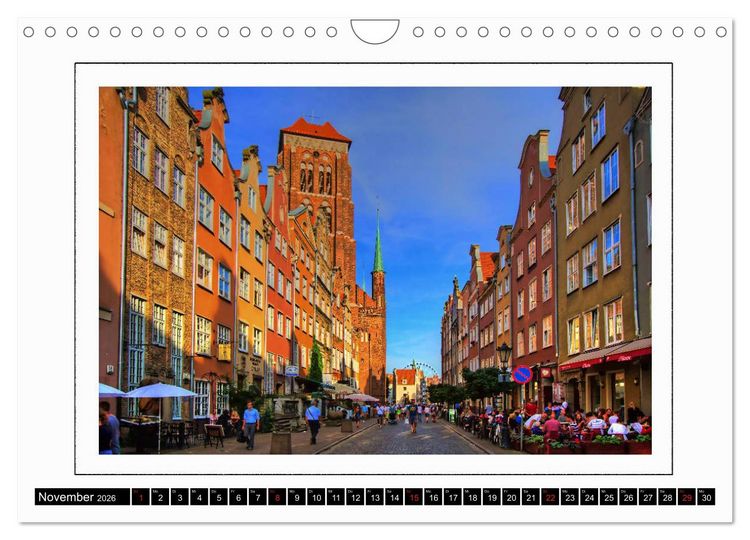Select day 6 in the date row
The width and height of the screenshot is (750, 540).
click(x=238, y=496)
